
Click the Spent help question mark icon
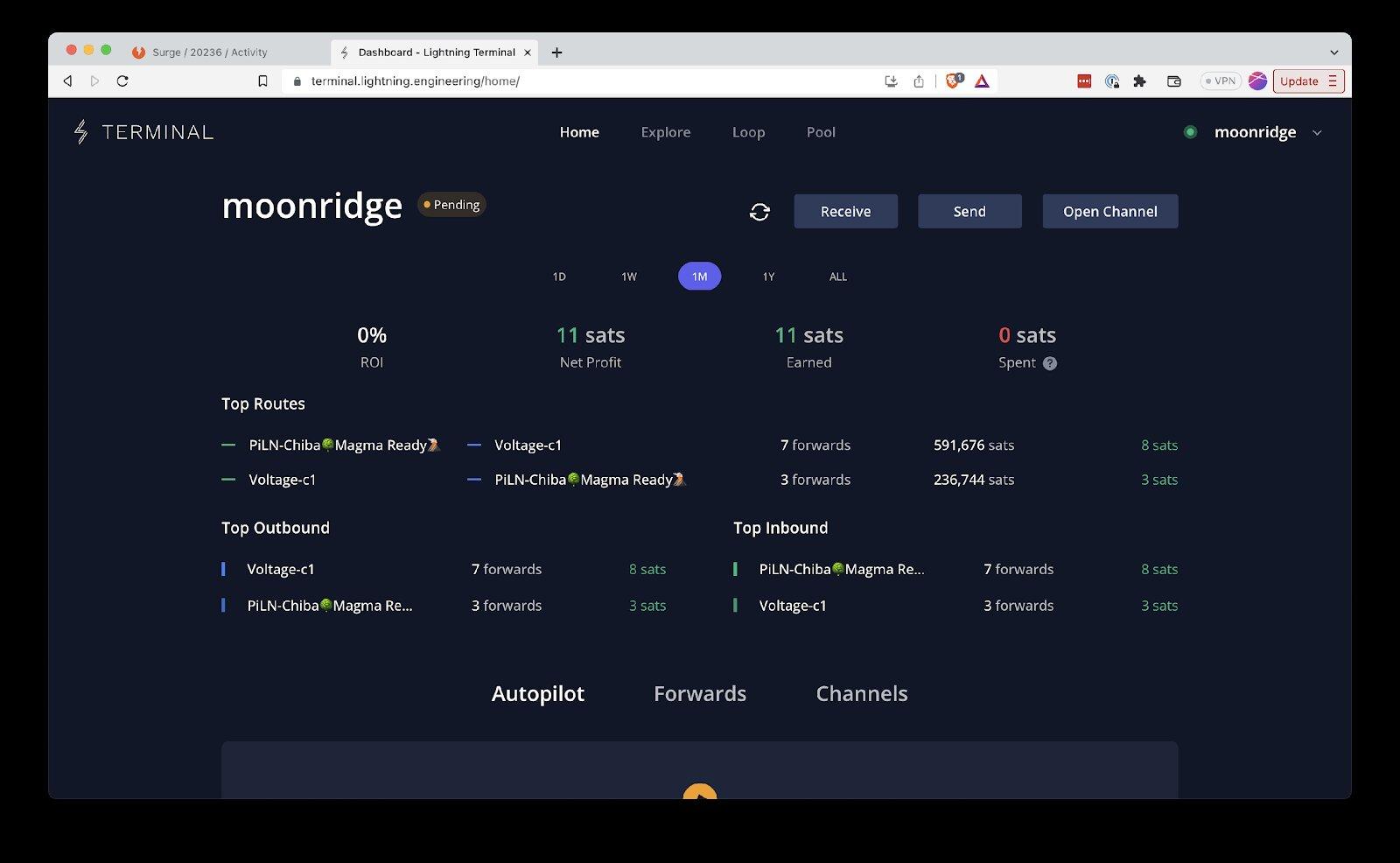click(x=1050, y=363)
